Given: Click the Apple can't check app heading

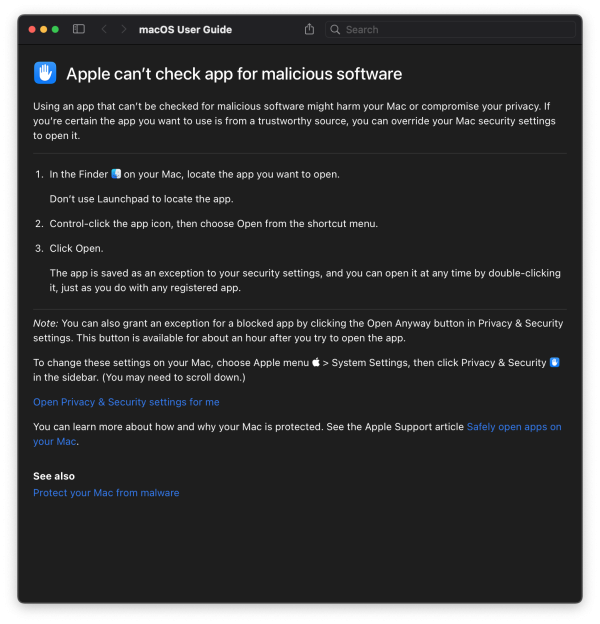Looking at the screenshot, I should click(x=234, y=74).
